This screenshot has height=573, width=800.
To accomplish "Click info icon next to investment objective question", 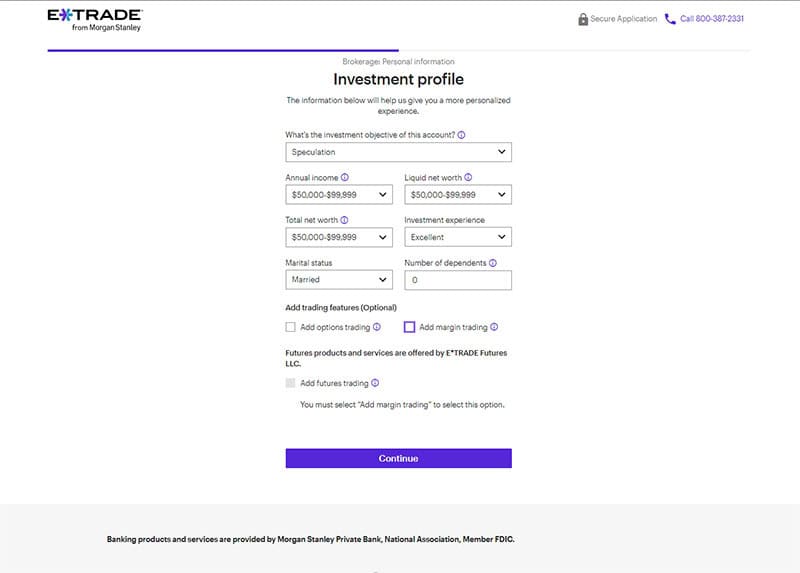I will (x=461, y=135).
